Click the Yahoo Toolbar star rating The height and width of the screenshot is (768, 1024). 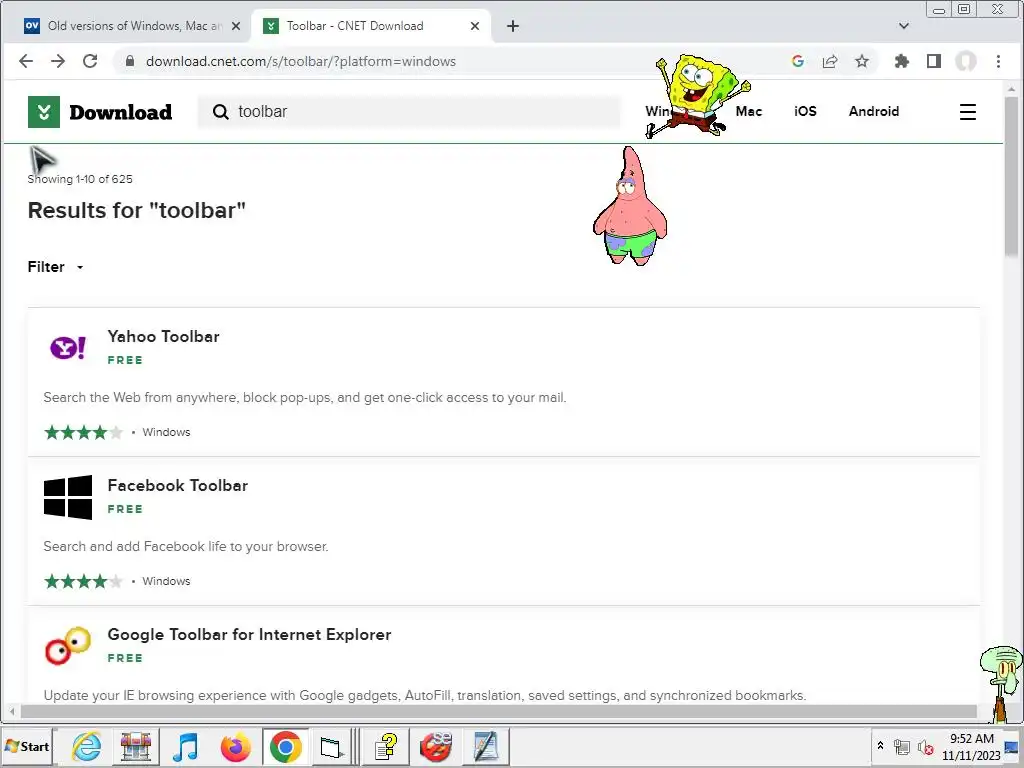click(83, 432)
